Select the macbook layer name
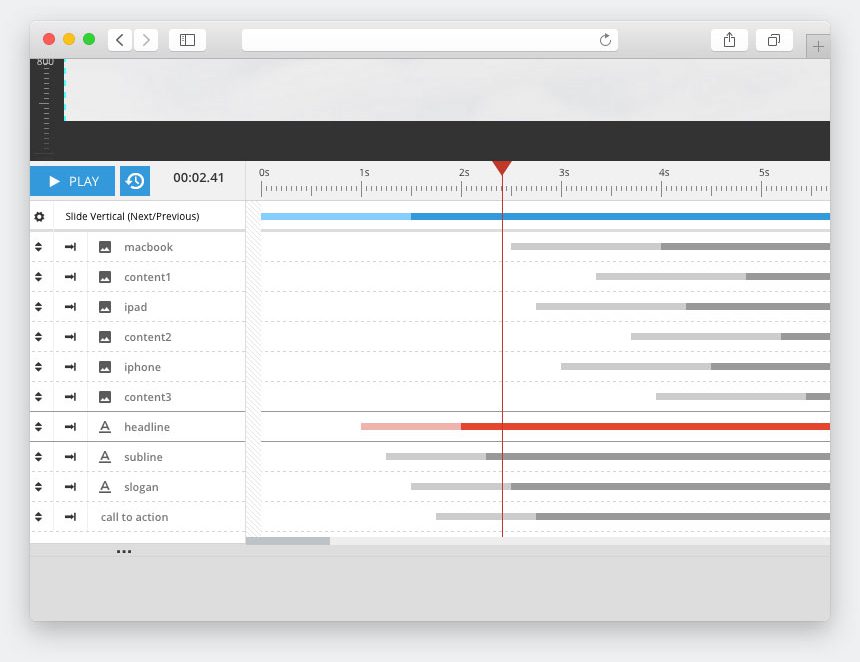This screenshot has height=662, width=860. [x=148, y=247]
